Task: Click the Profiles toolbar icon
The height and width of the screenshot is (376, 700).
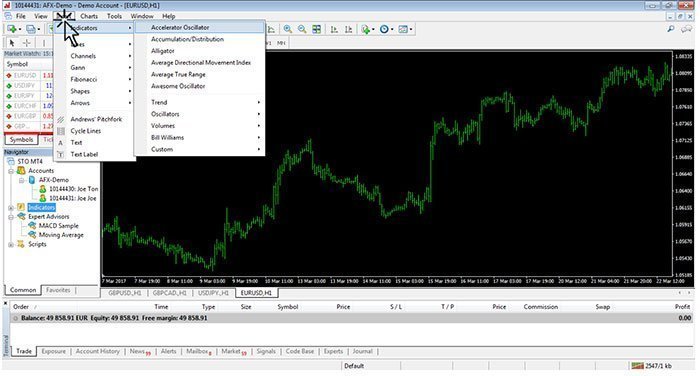Action: click(x=30, y=29)
